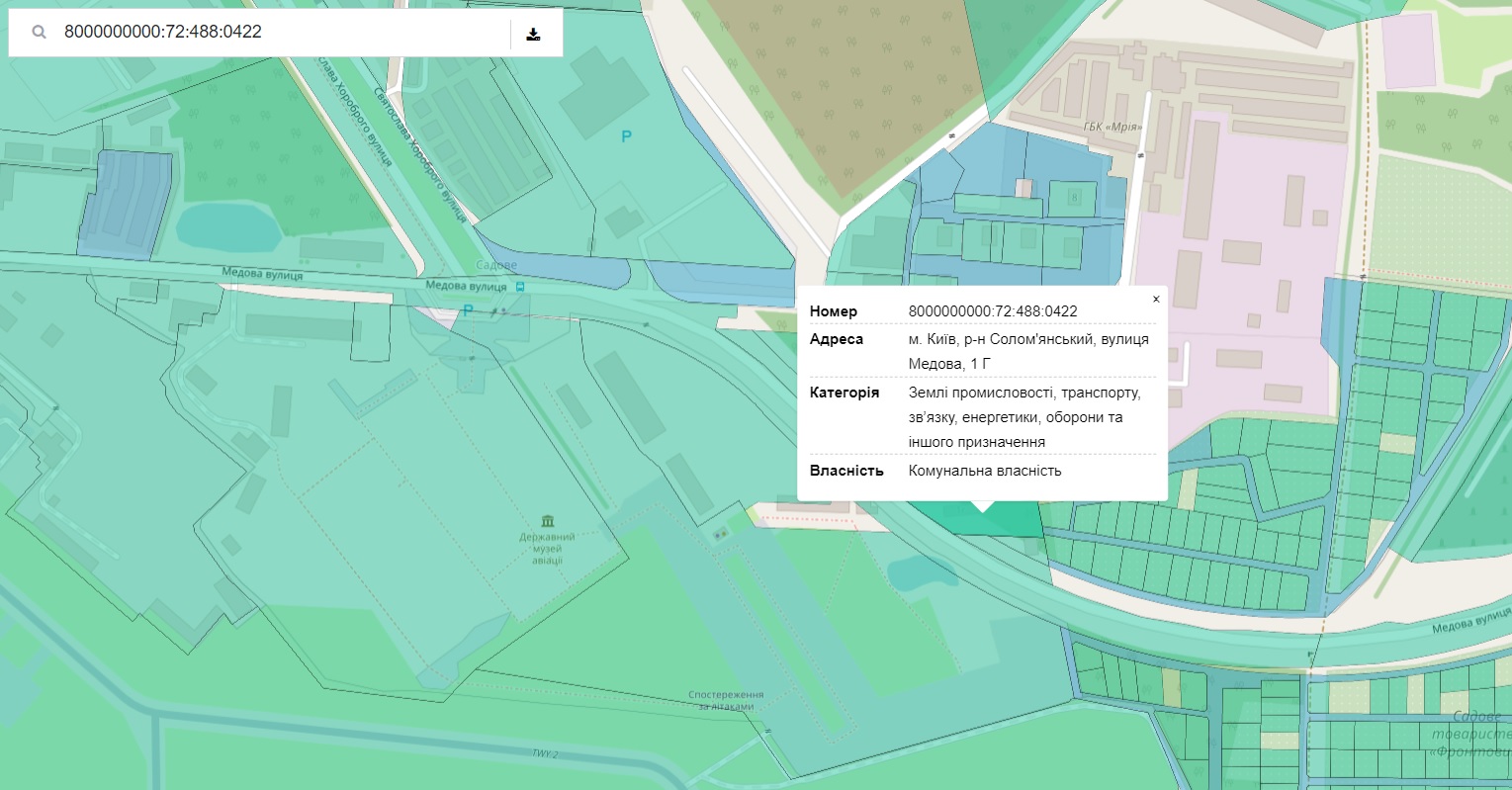Click the Спостереження за літаками label

tap(726, 701)
